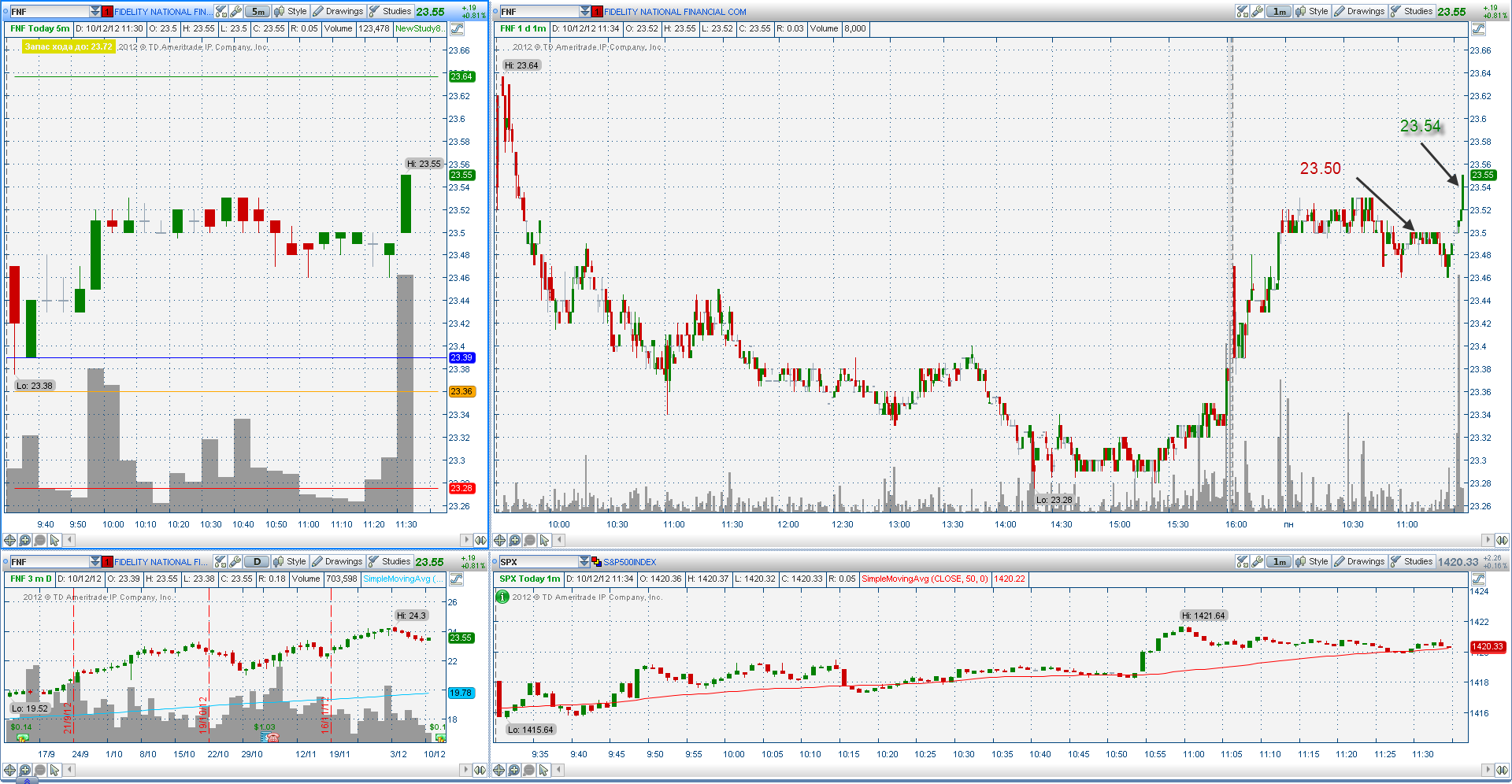
Task: Click red link box in FNF 5m chart
Action: click(108, 12)
